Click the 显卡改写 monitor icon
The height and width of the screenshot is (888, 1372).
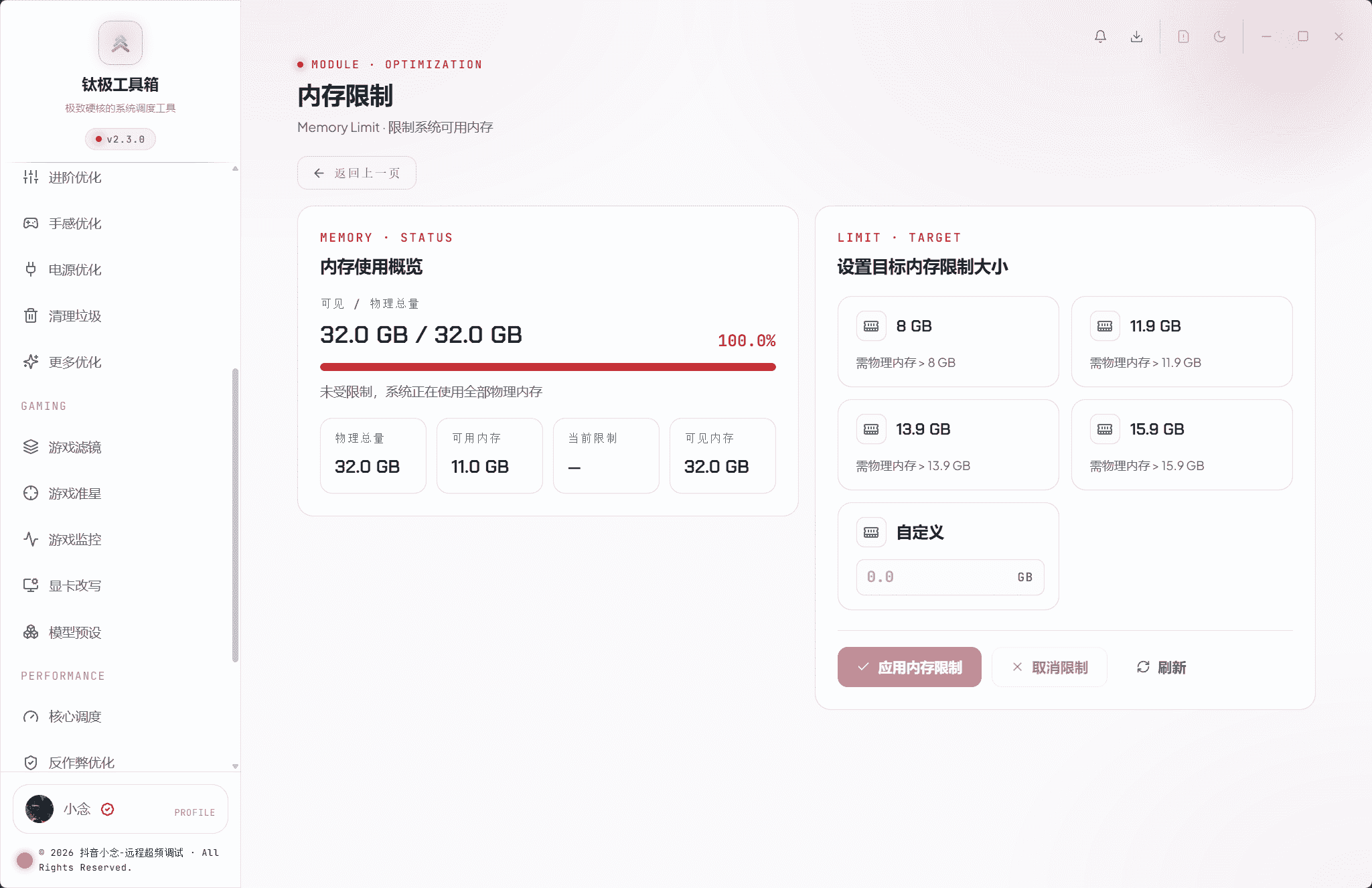click(31, 586)
